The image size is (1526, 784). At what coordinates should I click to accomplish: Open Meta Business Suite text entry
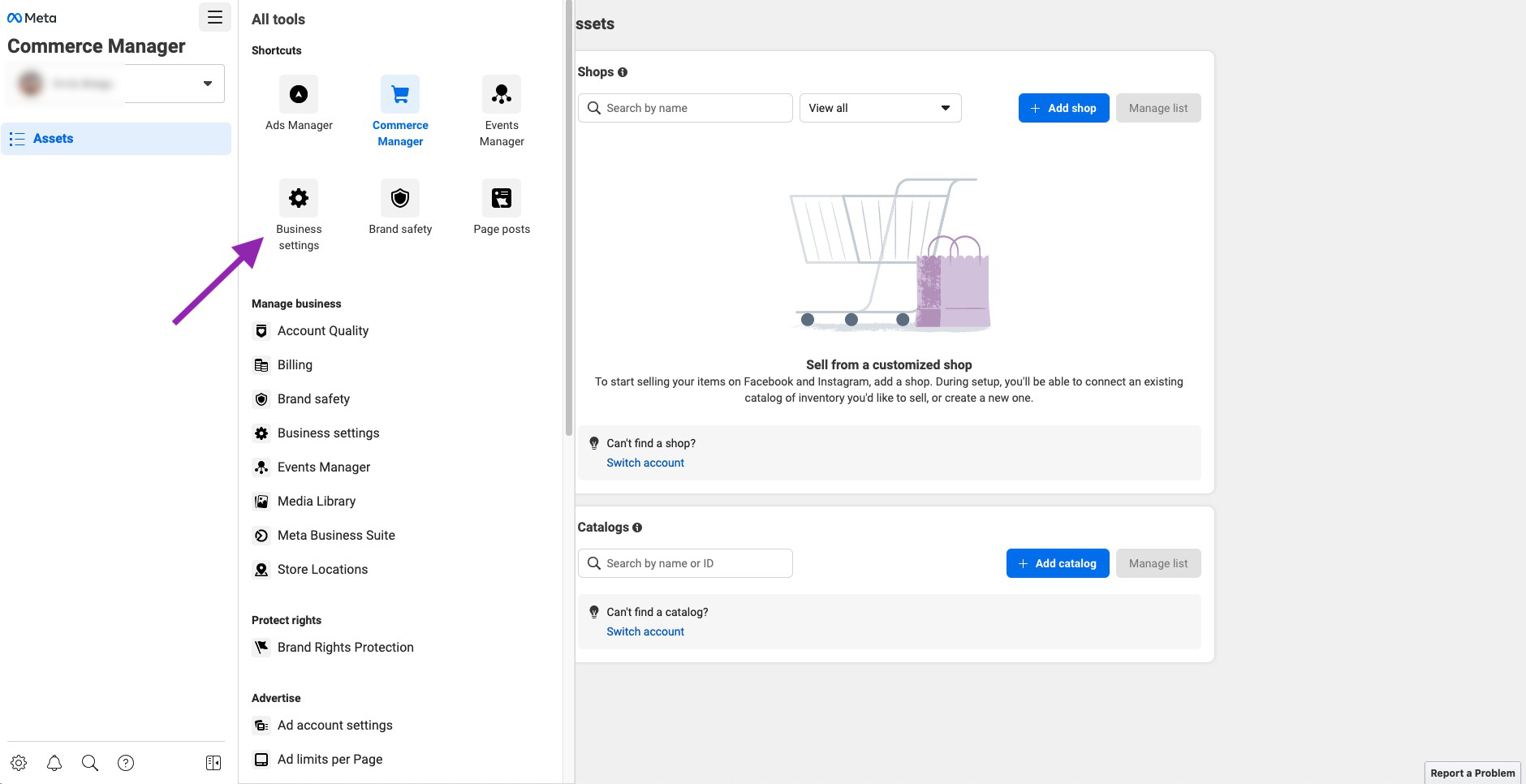(336, 536)
